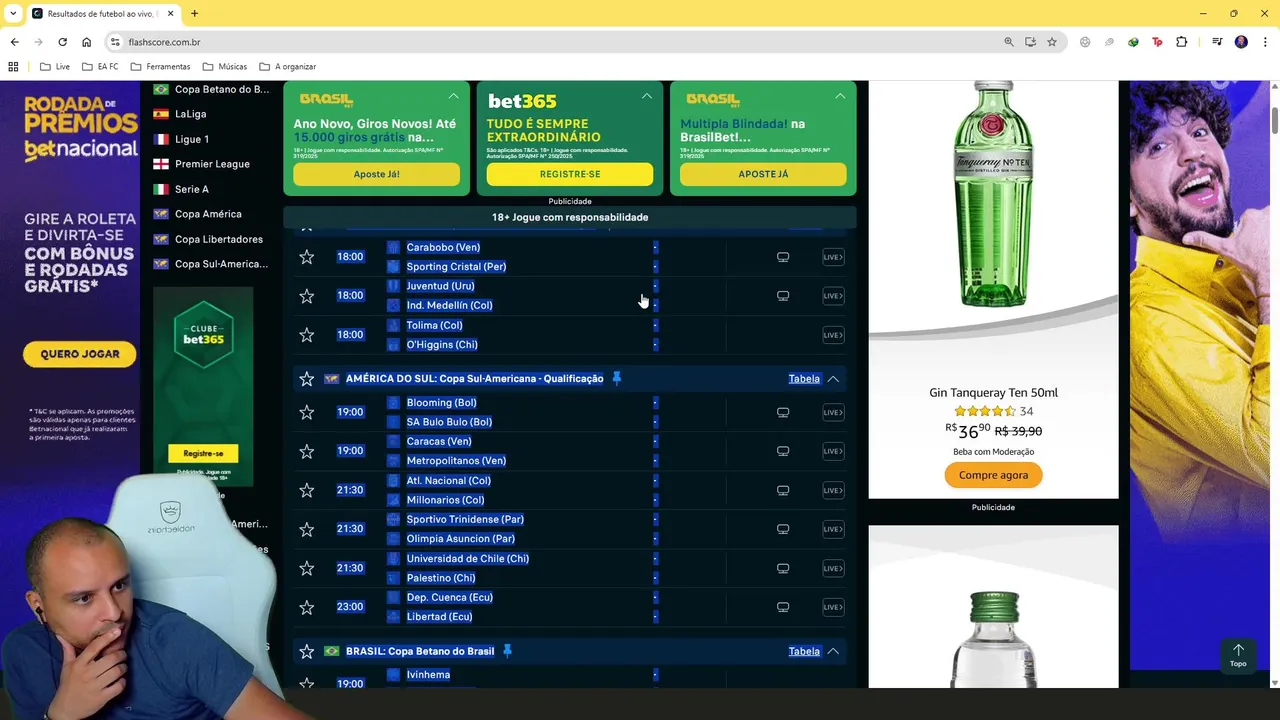The width and height of the screenshot is (1280, 720).
Task: Open the Universidad de Chile team name
Action: pos(467,559)
